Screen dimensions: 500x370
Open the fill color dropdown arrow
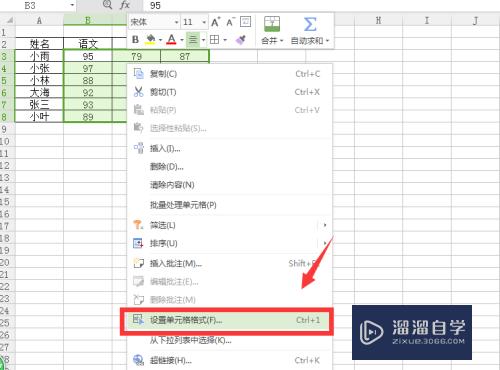click(160, 40)
